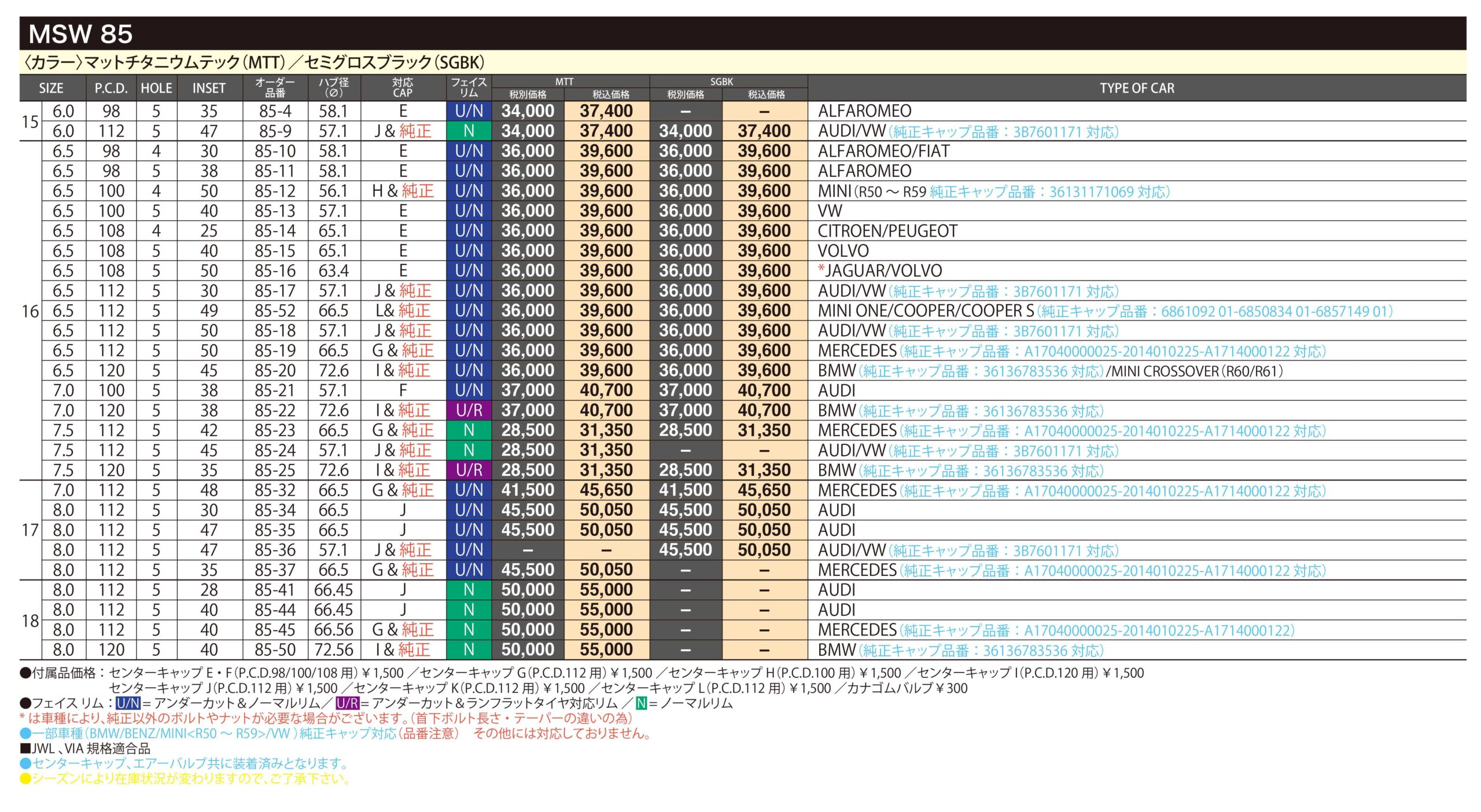Select the yellow シーズン stock availability note
Viewport: 1481px width, 812px height.
[x=185, y=778]
